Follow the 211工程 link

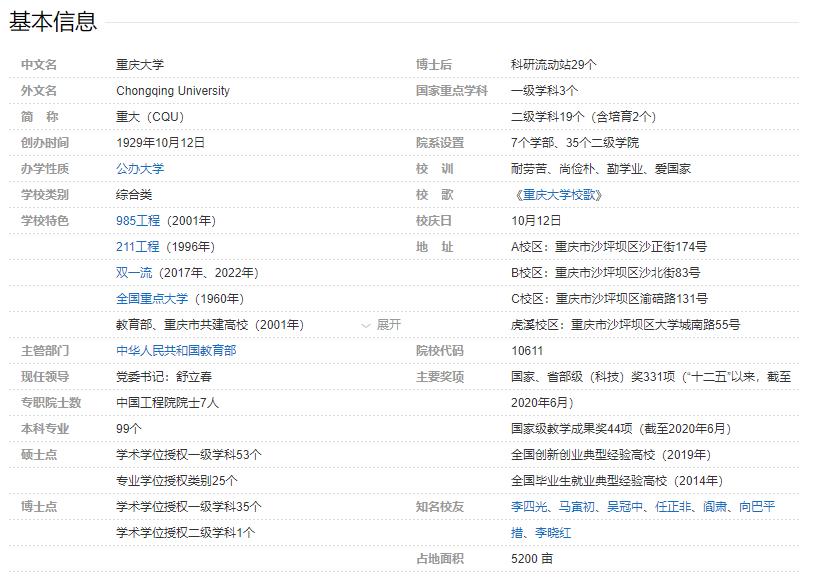coord(138,247)
